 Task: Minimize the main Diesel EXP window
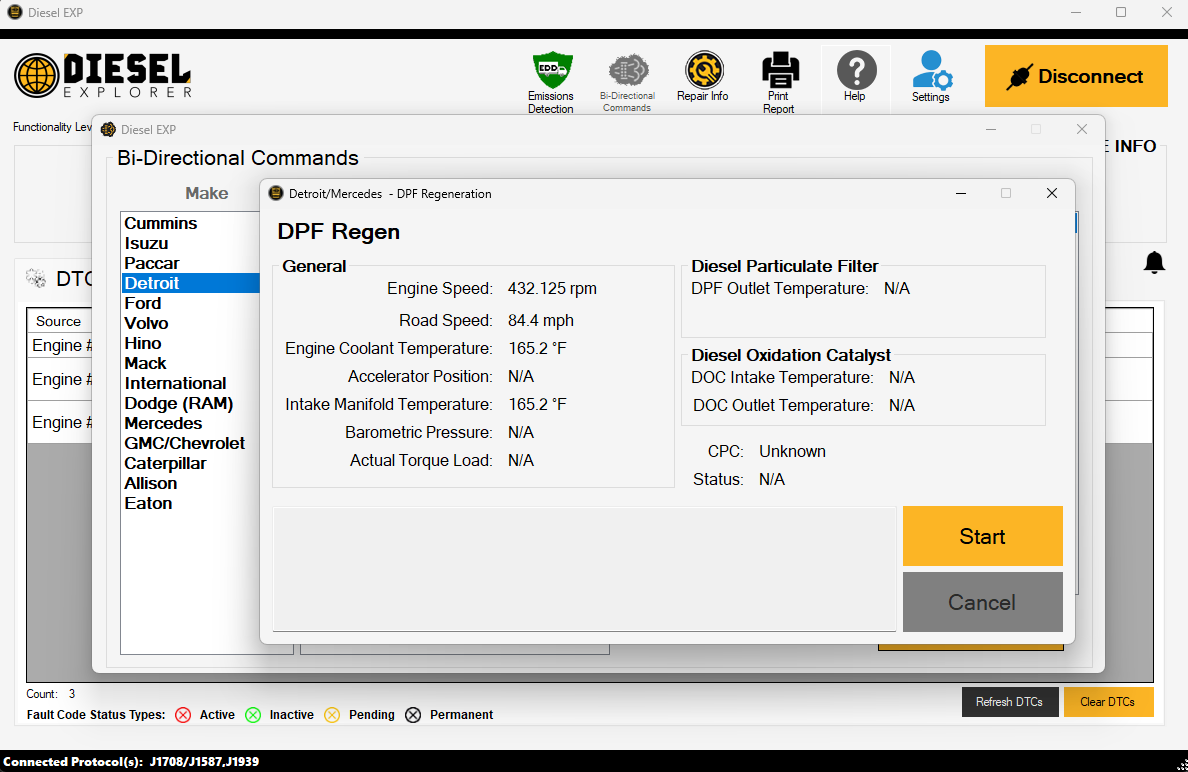[1077, 12]
